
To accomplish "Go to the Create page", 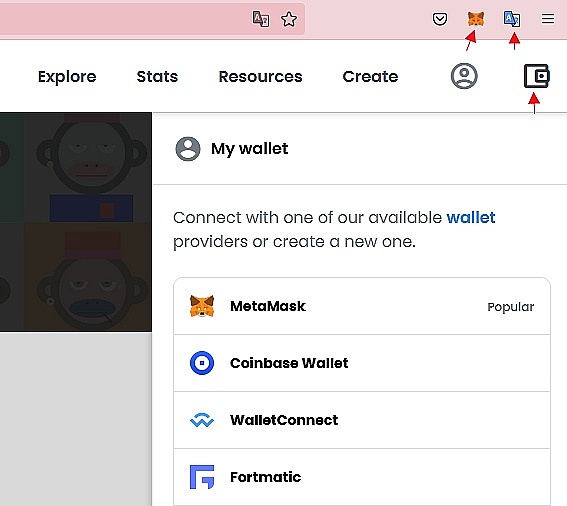I will click(x=370, y=77).
